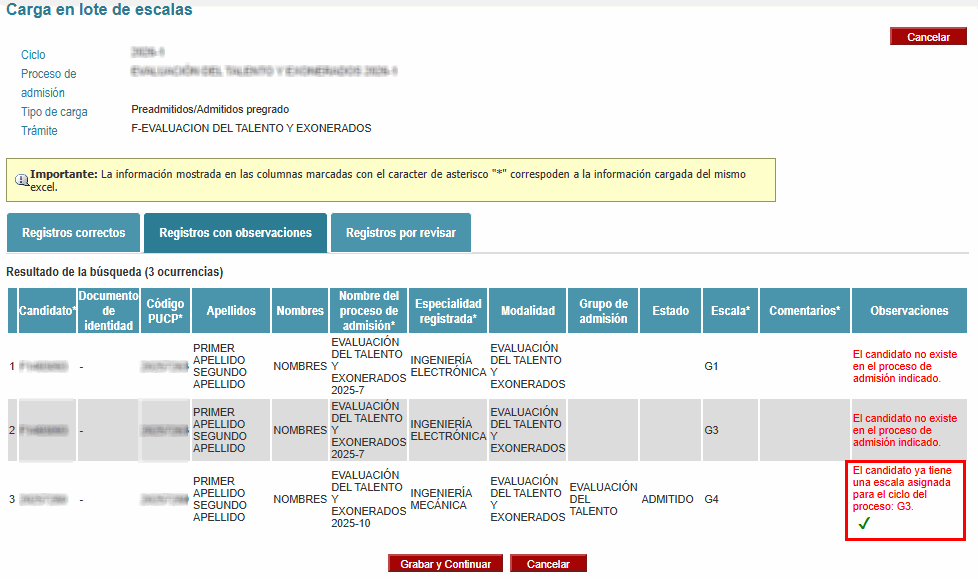Click the Candidato* column header
This screenshot has width=978, height=579.
tap(47, 311)
